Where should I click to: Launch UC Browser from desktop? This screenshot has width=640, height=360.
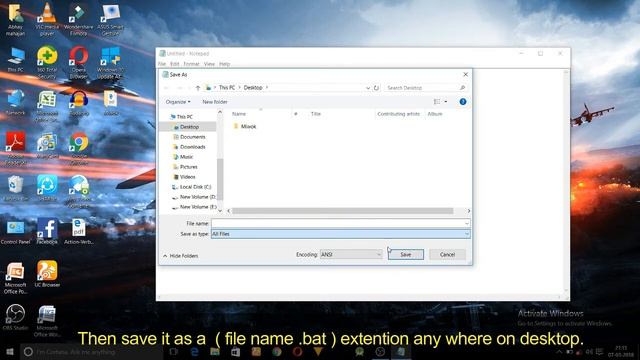(x=47, y=274)
